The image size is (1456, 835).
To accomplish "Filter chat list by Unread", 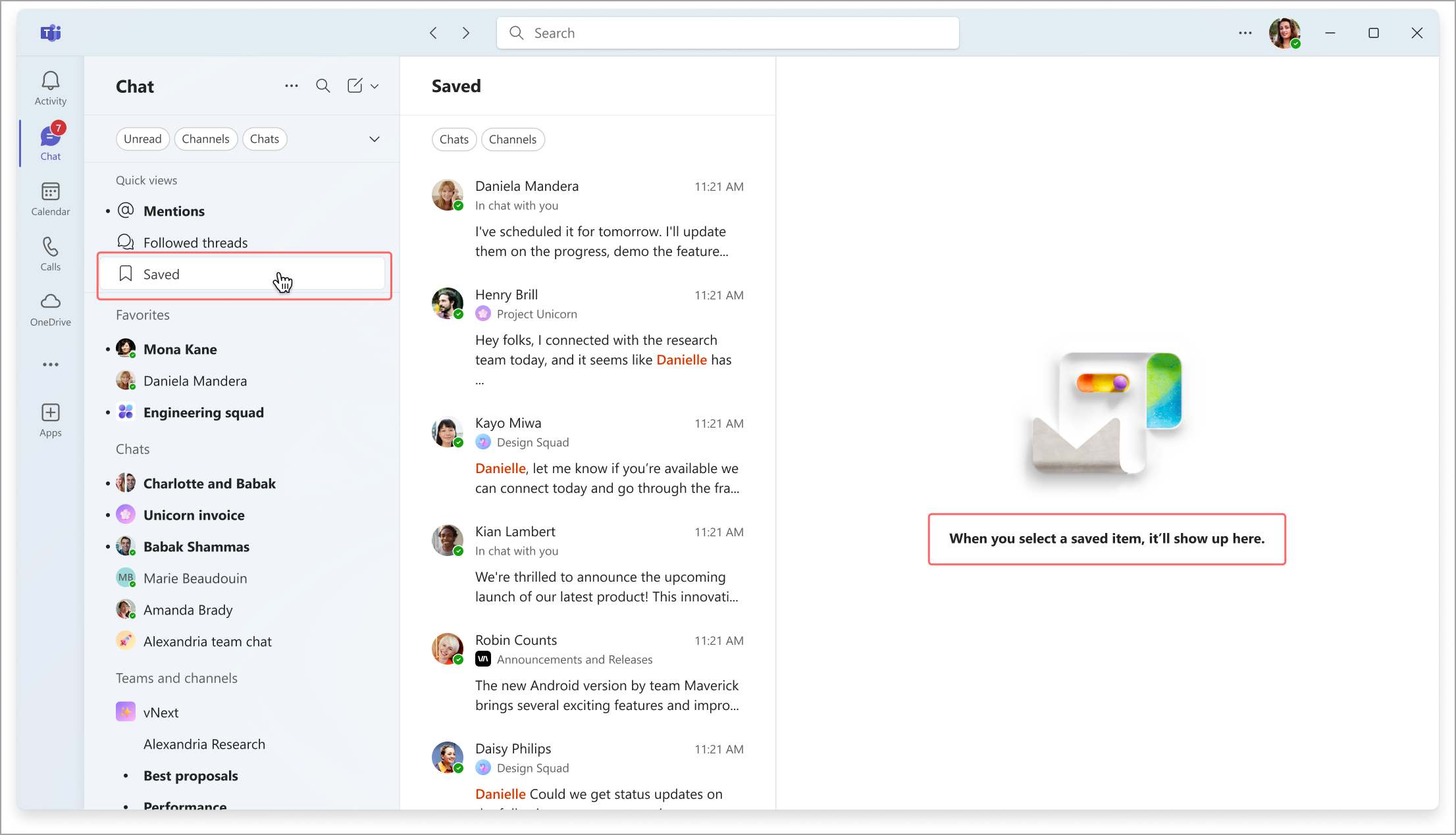I will click(143, 139).
